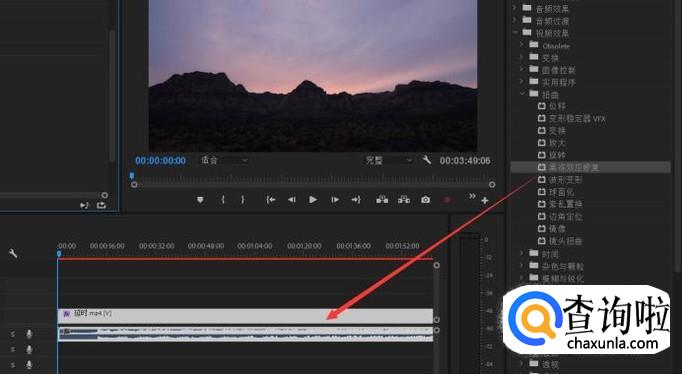682x374 pixels.
Task: Expand the 杂色与颗粒 folder
Action: [x=522, y=265]
